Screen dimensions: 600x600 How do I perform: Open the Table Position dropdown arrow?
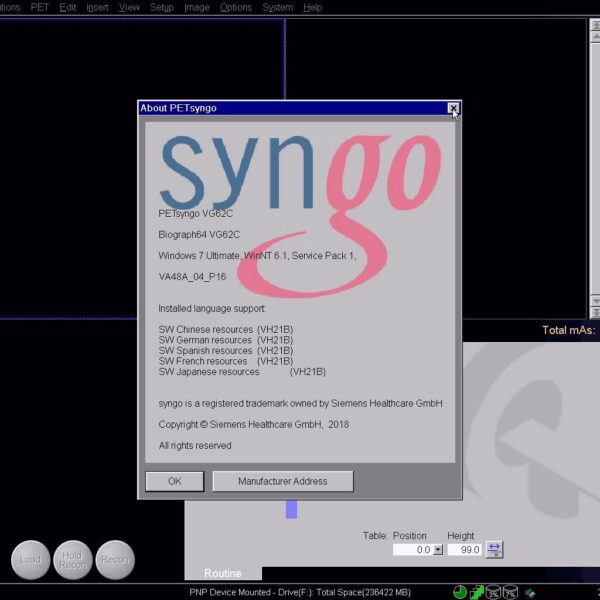438,550
